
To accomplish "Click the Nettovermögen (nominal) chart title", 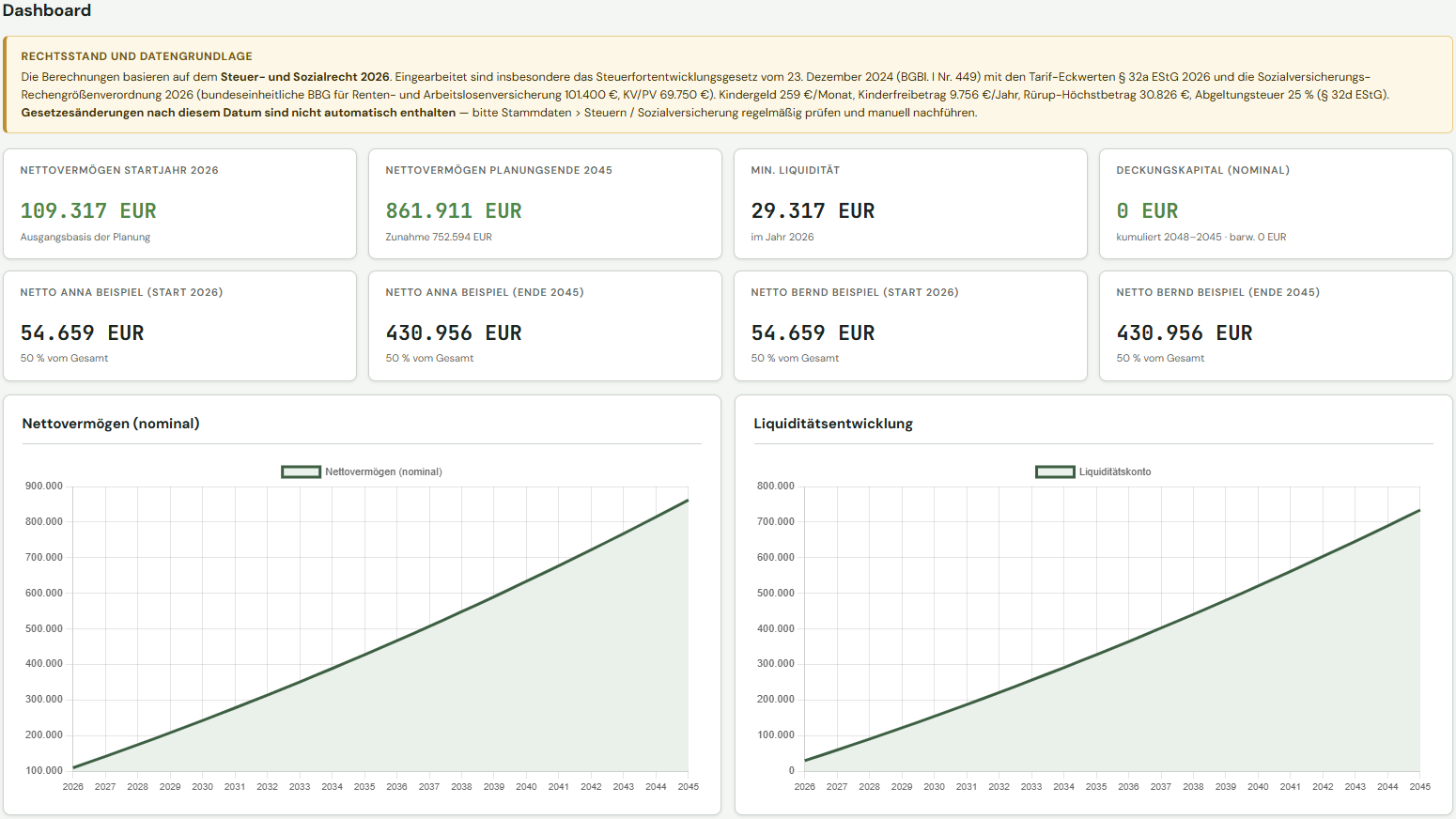I will tap(111, 424).
